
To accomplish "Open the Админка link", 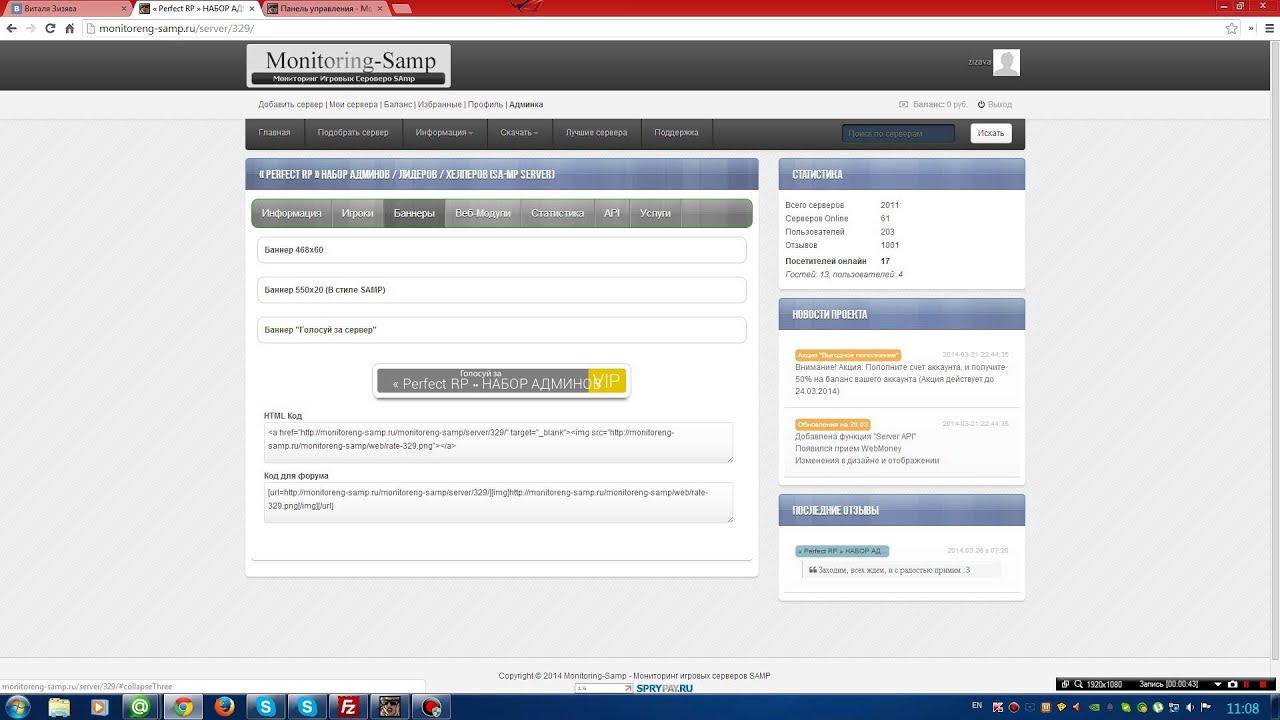I will (x=526, y=104).
